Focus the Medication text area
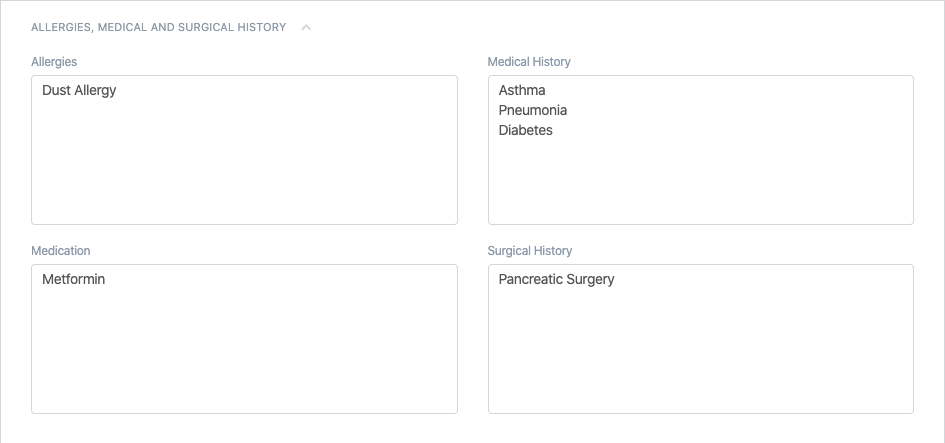The height and width of the screenshot is (443, 945). tap(244, 350)
